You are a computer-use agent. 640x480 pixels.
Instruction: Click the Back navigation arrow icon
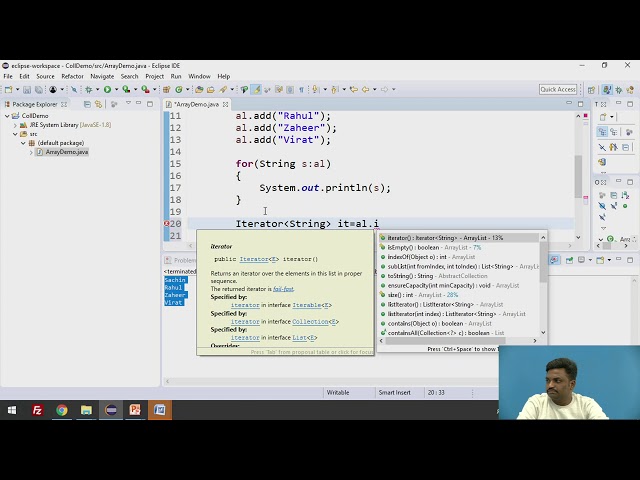(366, 89)
